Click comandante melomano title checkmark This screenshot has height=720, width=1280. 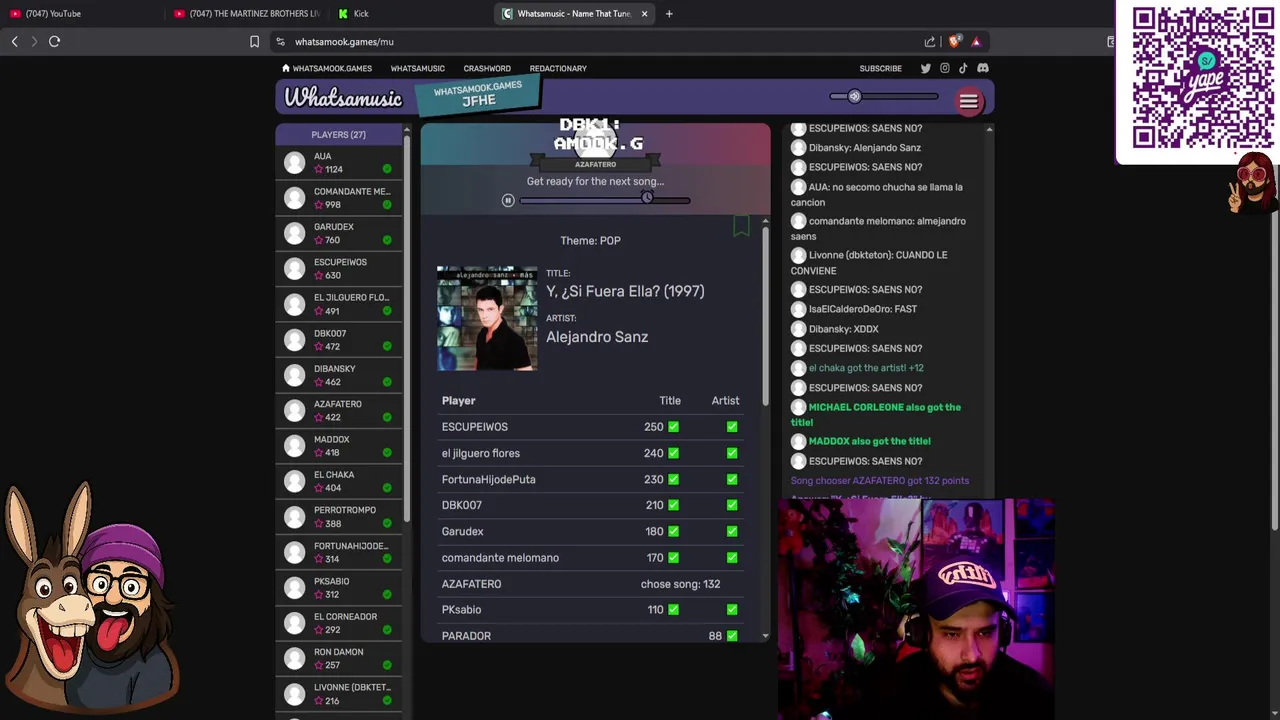[673, 558]
